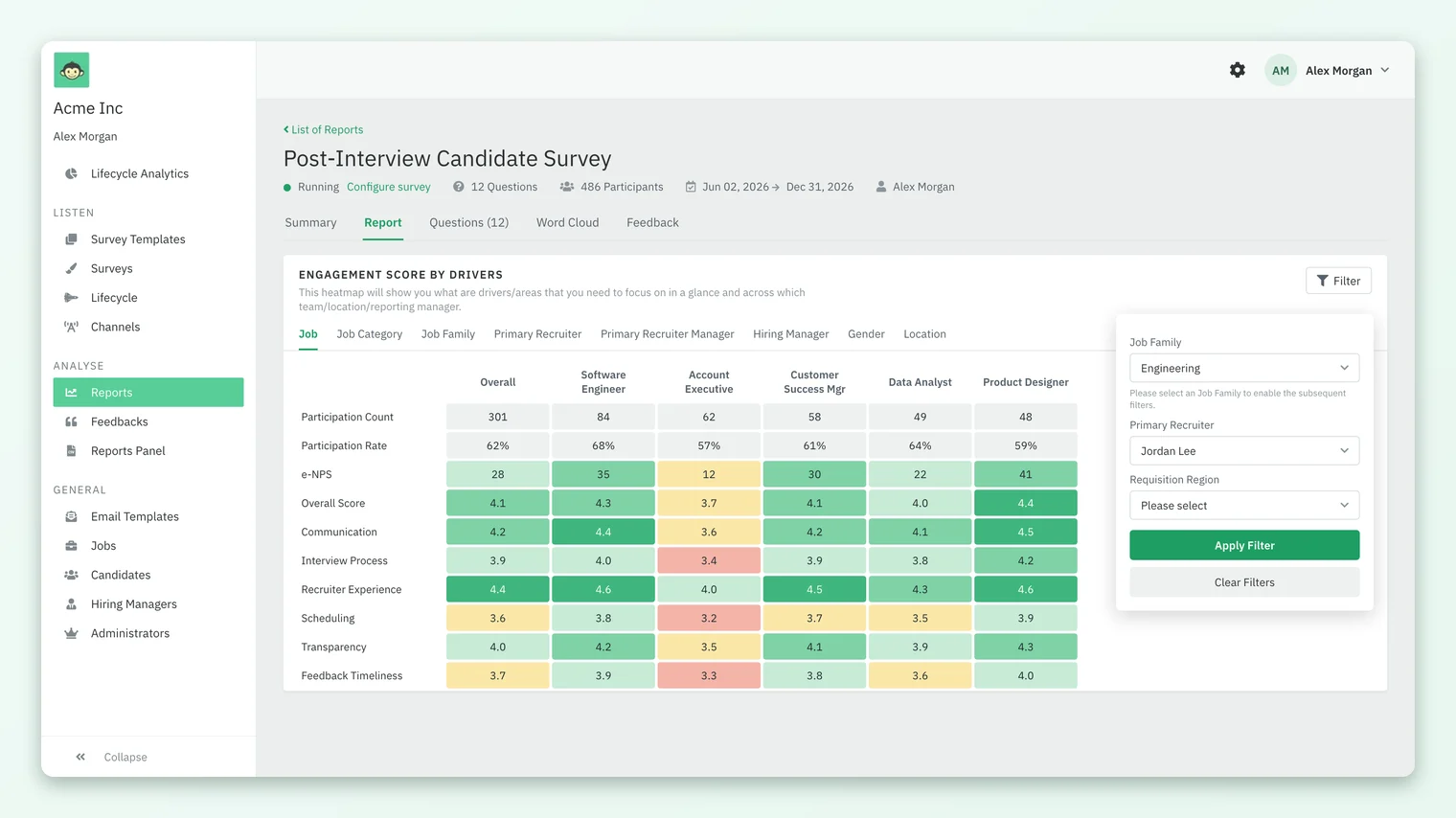Open the active Reports sidebar item

148,392
